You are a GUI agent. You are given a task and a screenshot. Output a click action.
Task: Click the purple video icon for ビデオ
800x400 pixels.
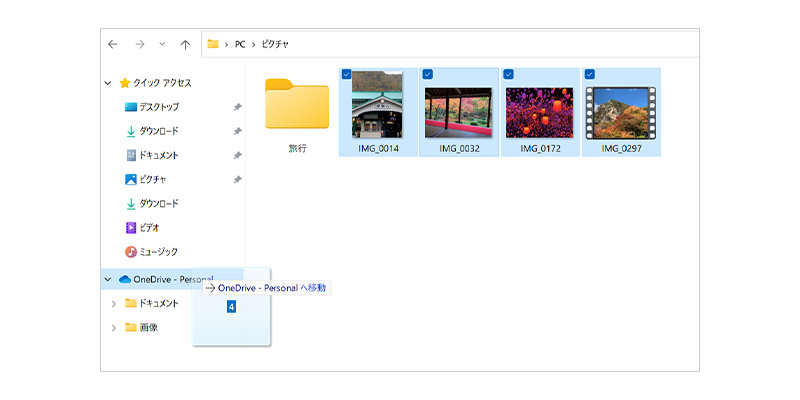pos(131,228)
